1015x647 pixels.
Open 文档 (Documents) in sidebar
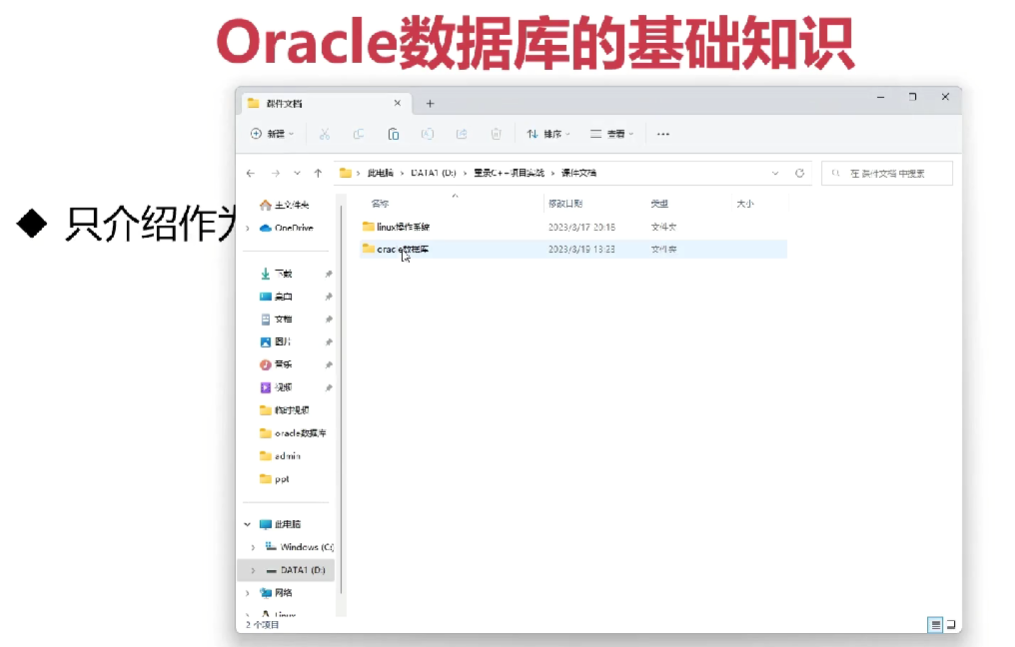(x=276, y=319)
